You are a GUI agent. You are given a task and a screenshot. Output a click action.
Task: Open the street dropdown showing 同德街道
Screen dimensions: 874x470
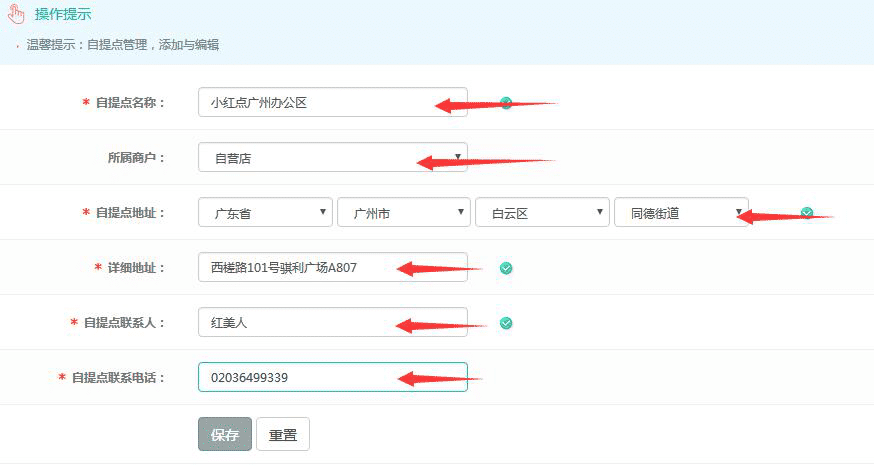click(680, 212)
